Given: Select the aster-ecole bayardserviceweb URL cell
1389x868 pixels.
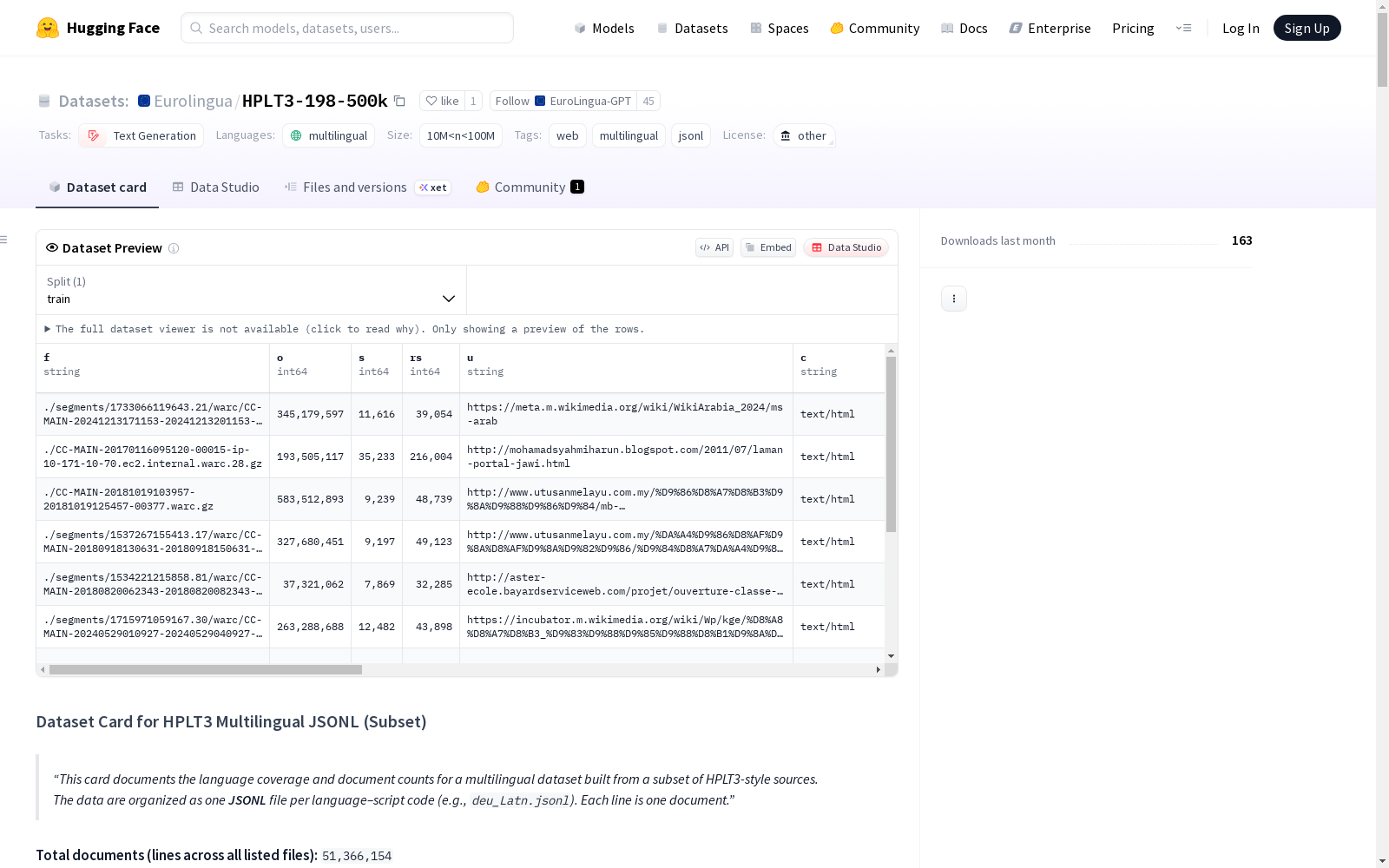Looking at the screenshot, I should (627, 584).
